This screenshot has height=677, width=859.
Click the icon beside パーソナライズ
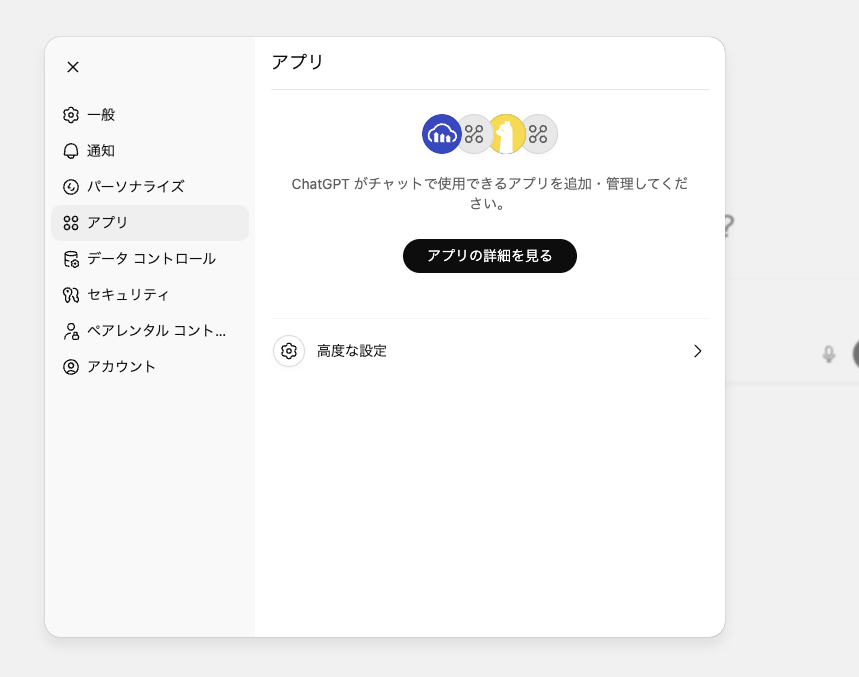pos(71,187)
